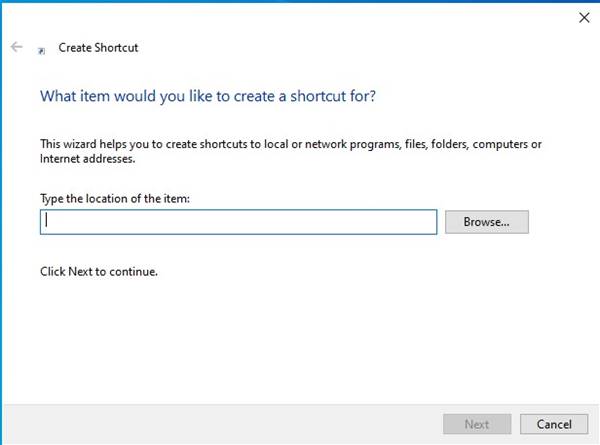Click the item location text field

(238, 222)
